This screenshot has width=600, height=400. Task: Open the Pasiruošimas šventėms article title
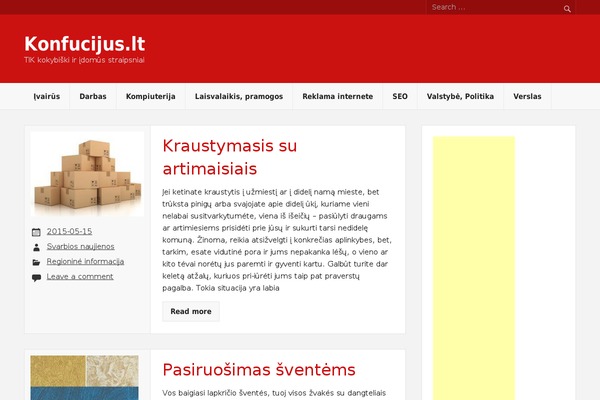[259, 370]
